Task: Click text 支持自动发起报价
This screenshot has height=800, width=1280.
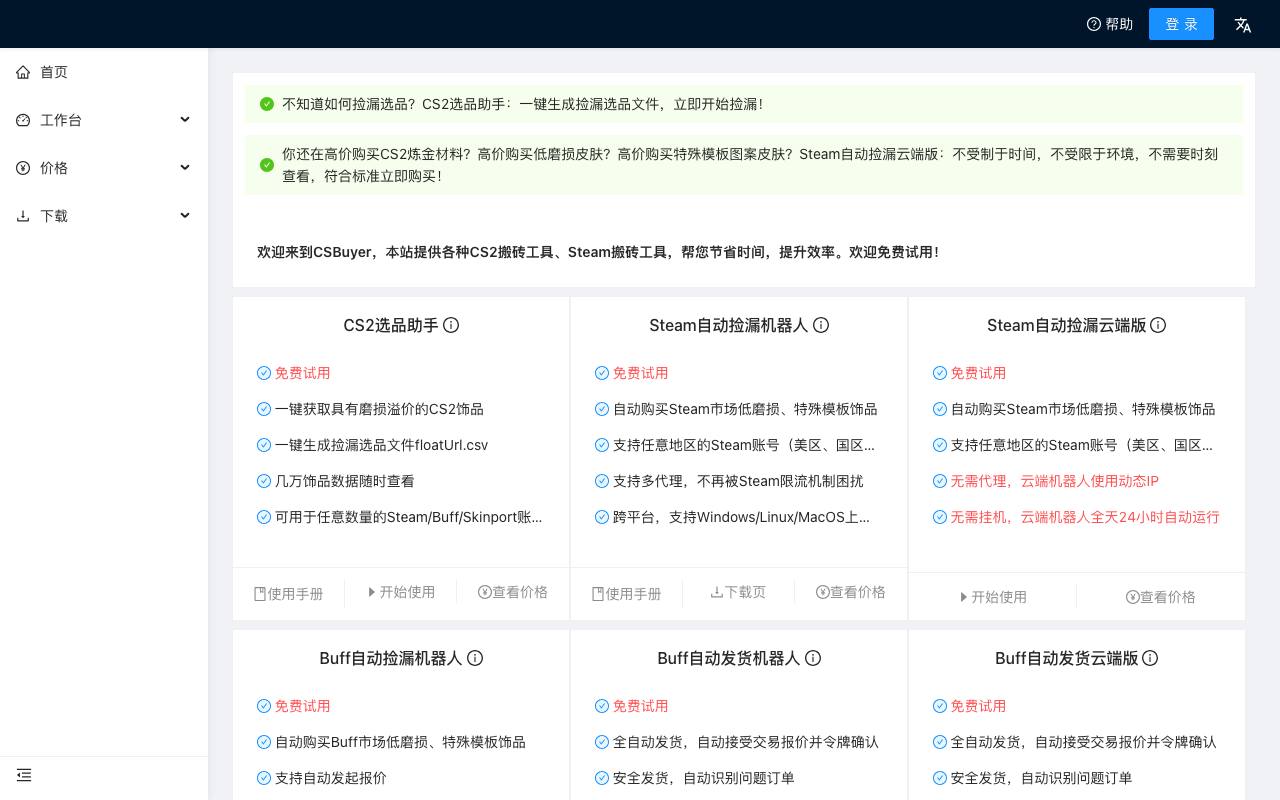Action: (331, 778)
